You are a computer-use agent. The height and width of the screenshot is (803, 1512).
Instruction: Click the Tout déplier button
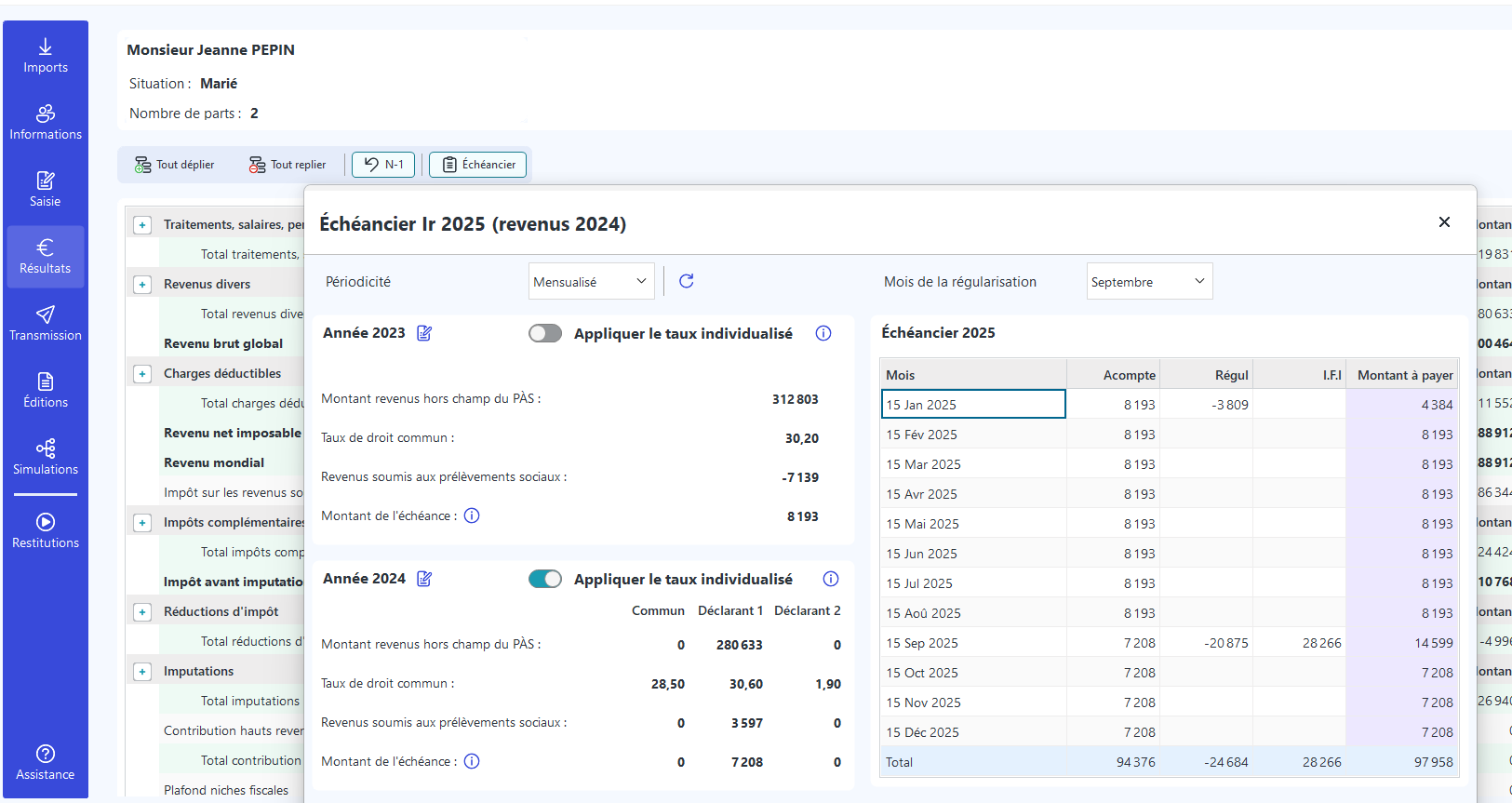point(175,165)
